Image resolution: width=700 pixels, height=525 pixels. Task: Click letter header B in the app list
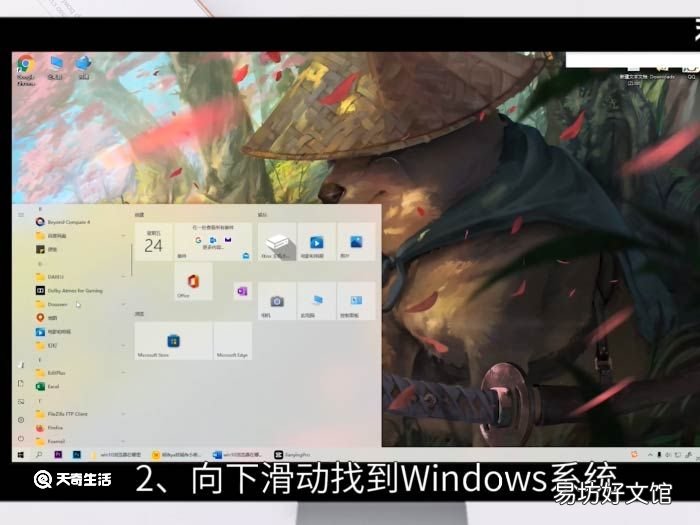click(40, 209)
